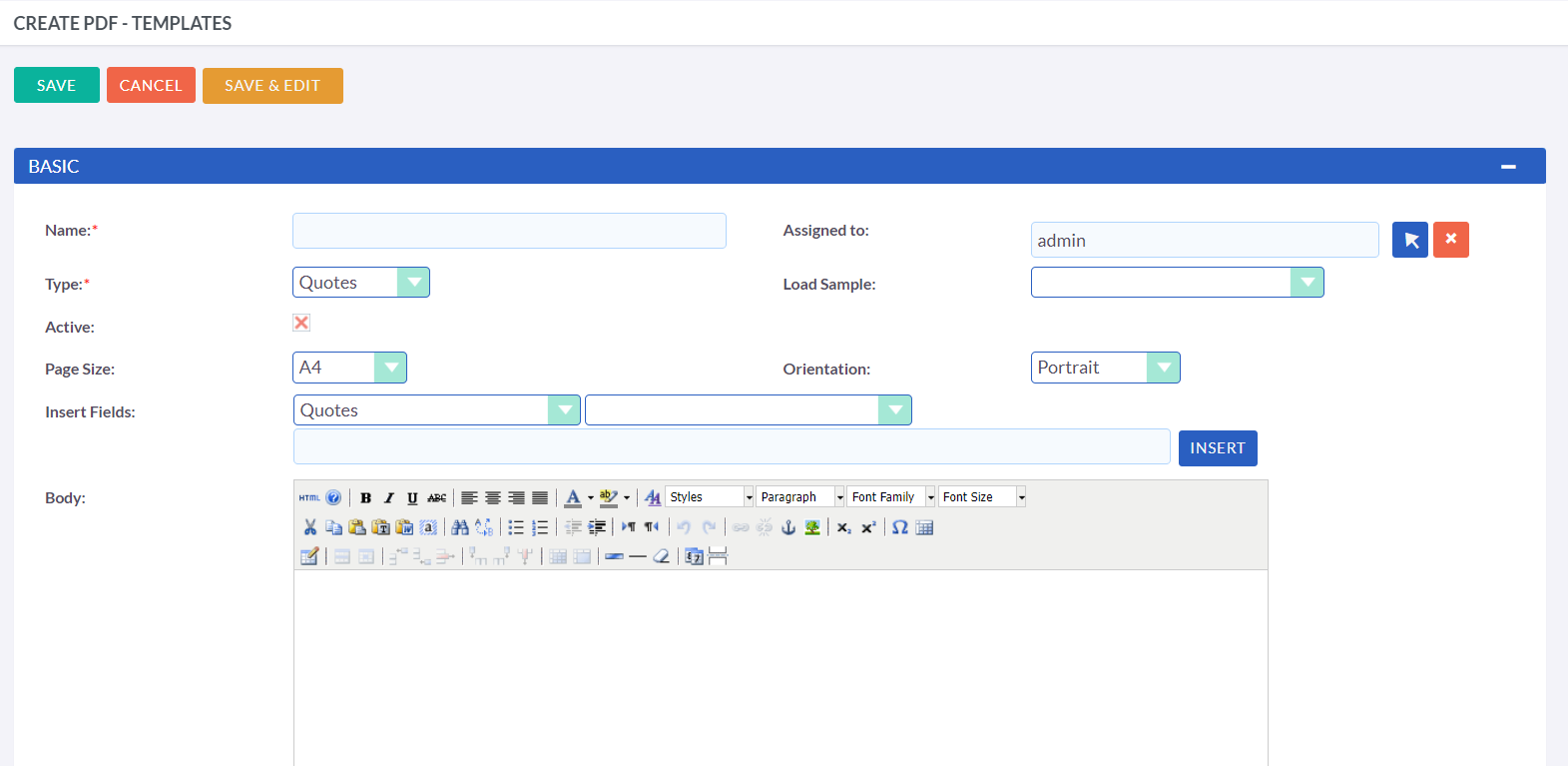The width and height of the screenshot is (1568, 766).
Task: Click the italic formatting icon
Action: [389, 497]
